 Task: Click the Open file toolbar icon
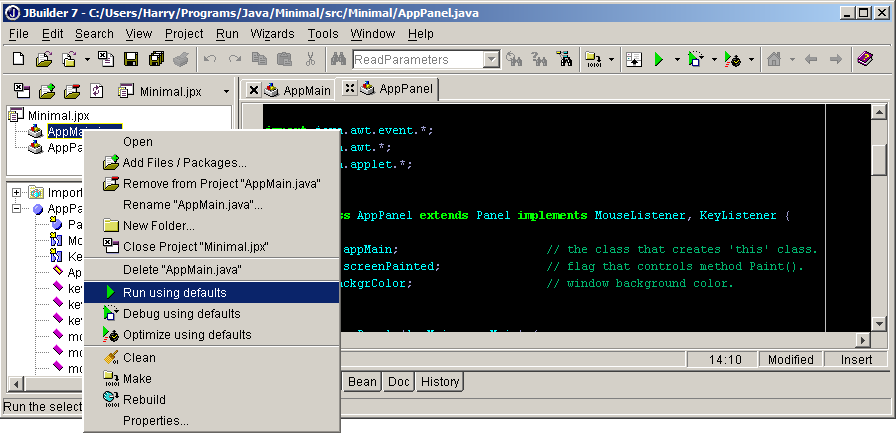(x=44, y=59)
